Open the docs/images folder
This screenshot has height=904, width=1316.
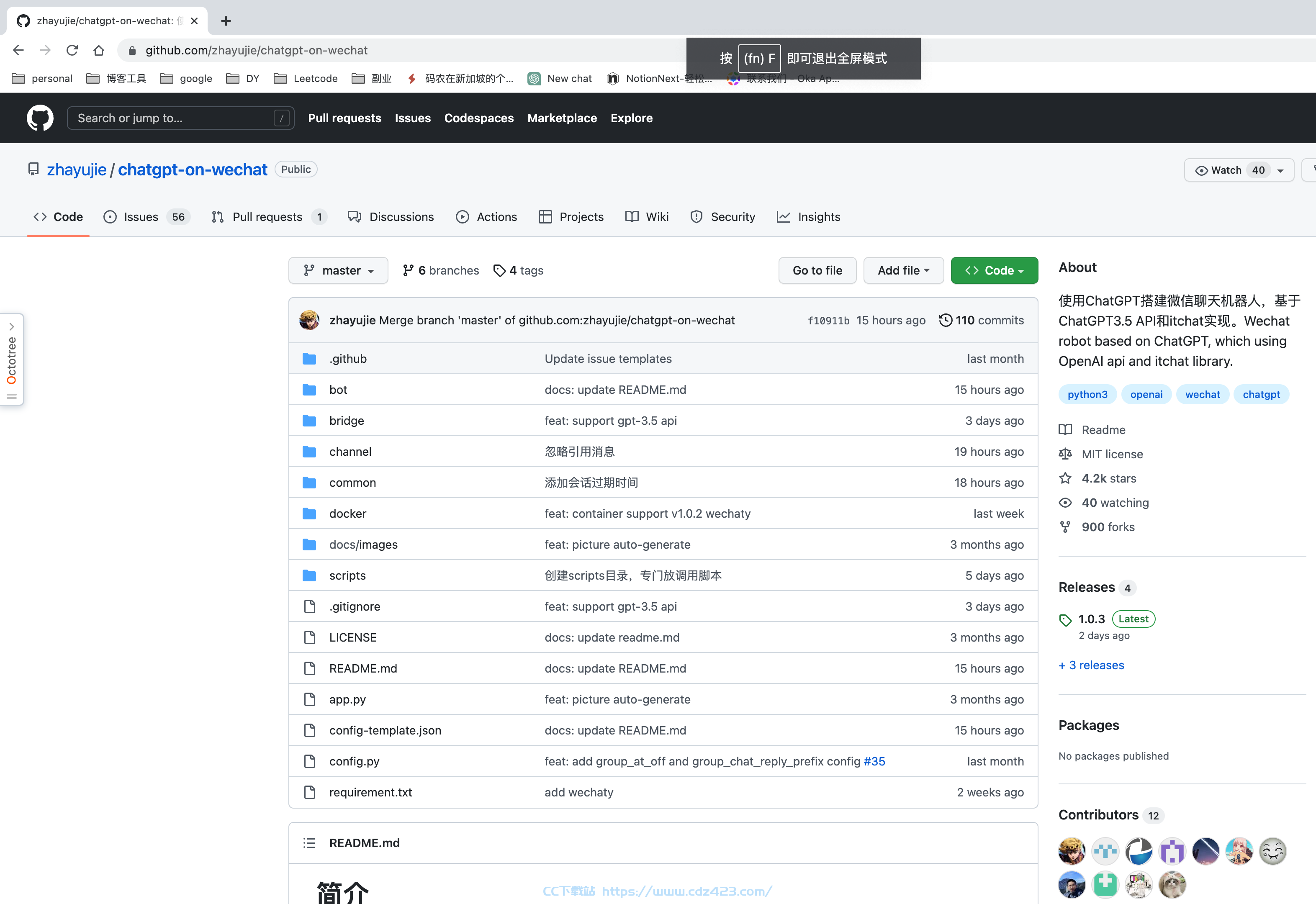[363, 544]
